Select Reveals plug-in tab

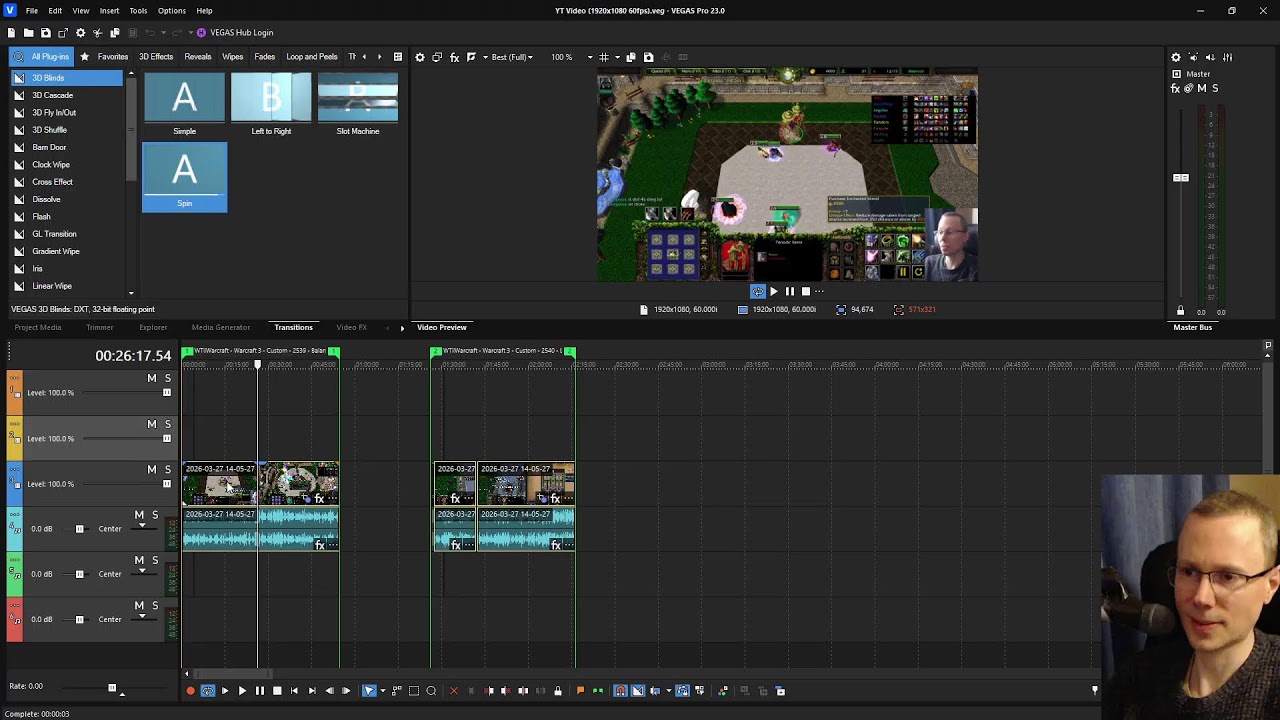(198, 57)
